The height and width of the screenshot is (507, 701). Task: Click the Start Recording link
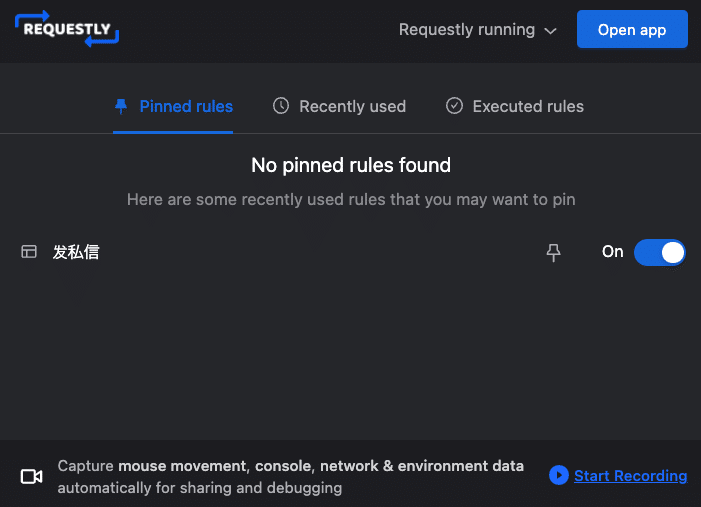coord(630,476)
